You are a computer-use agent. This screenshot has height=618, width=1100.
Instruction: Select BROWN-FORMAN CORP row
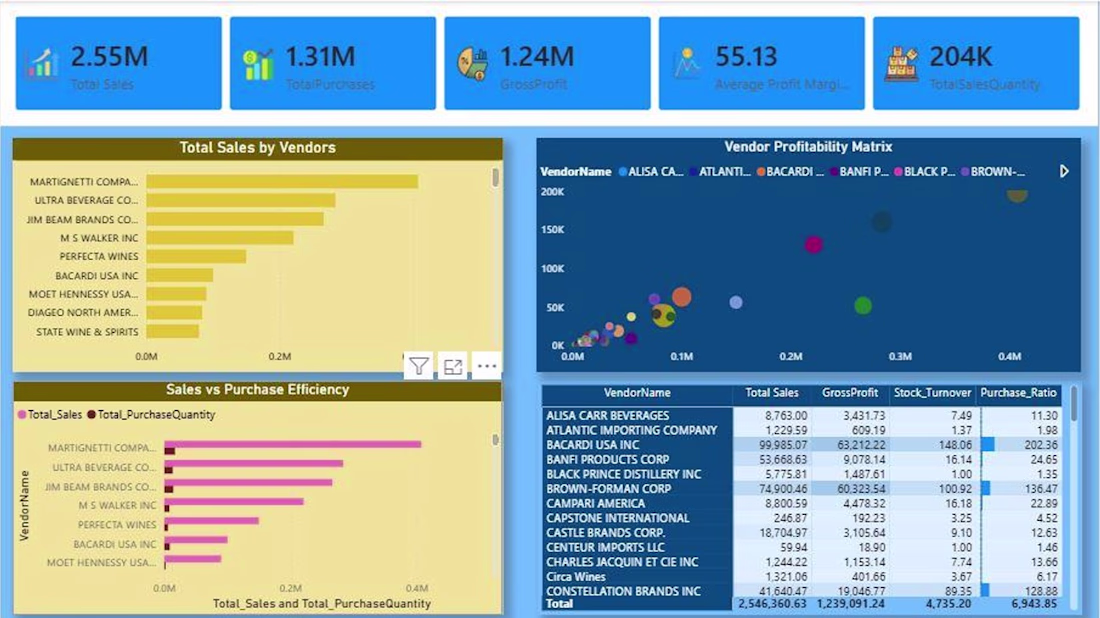801,488
